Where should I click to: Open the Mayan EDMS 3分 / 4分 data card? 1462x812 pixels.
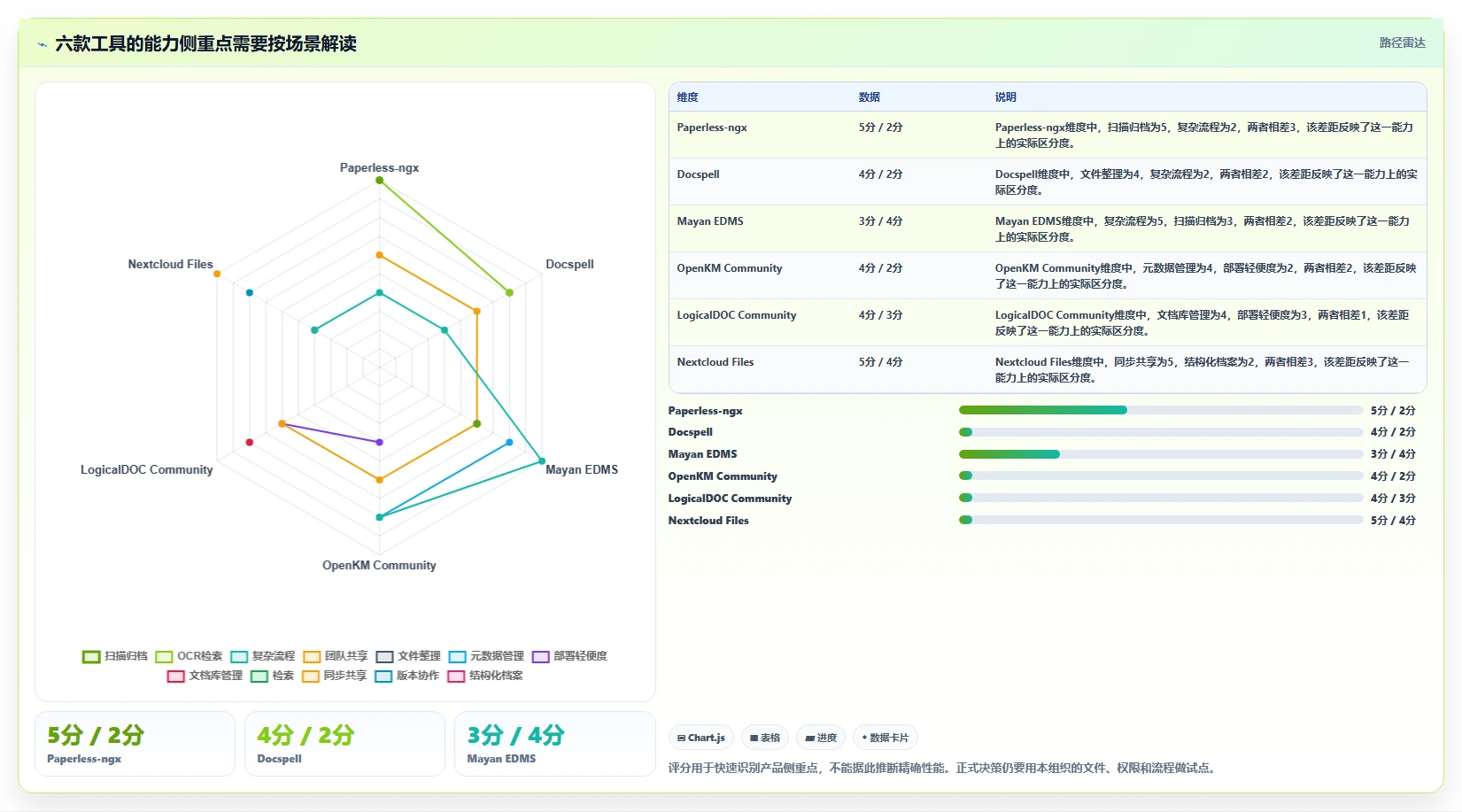(x=554, y=744)
